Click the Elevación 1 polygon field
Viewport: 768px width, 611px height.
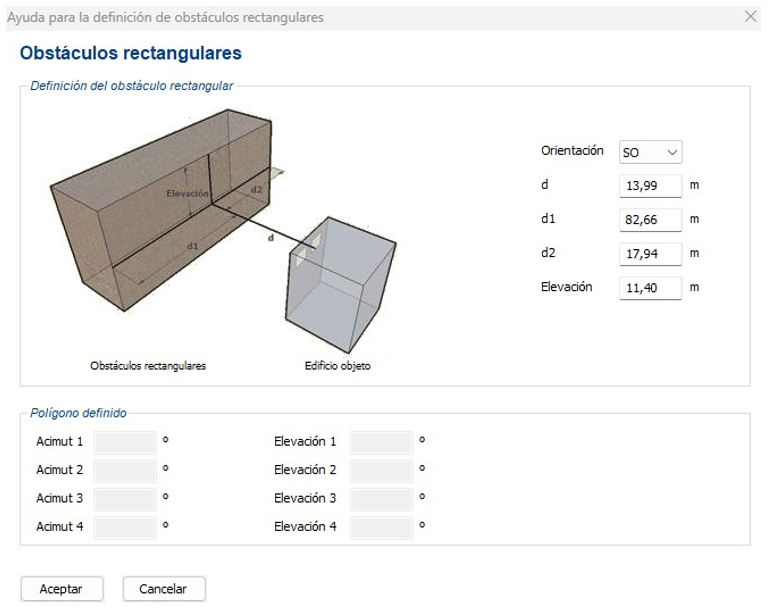click(381, 442)
